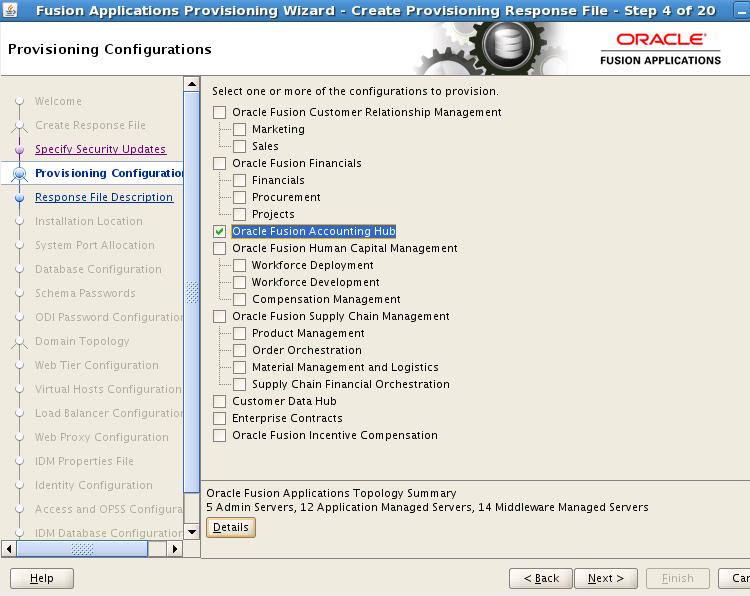Click horizontal scrollbar left arrow

point(10,548)
